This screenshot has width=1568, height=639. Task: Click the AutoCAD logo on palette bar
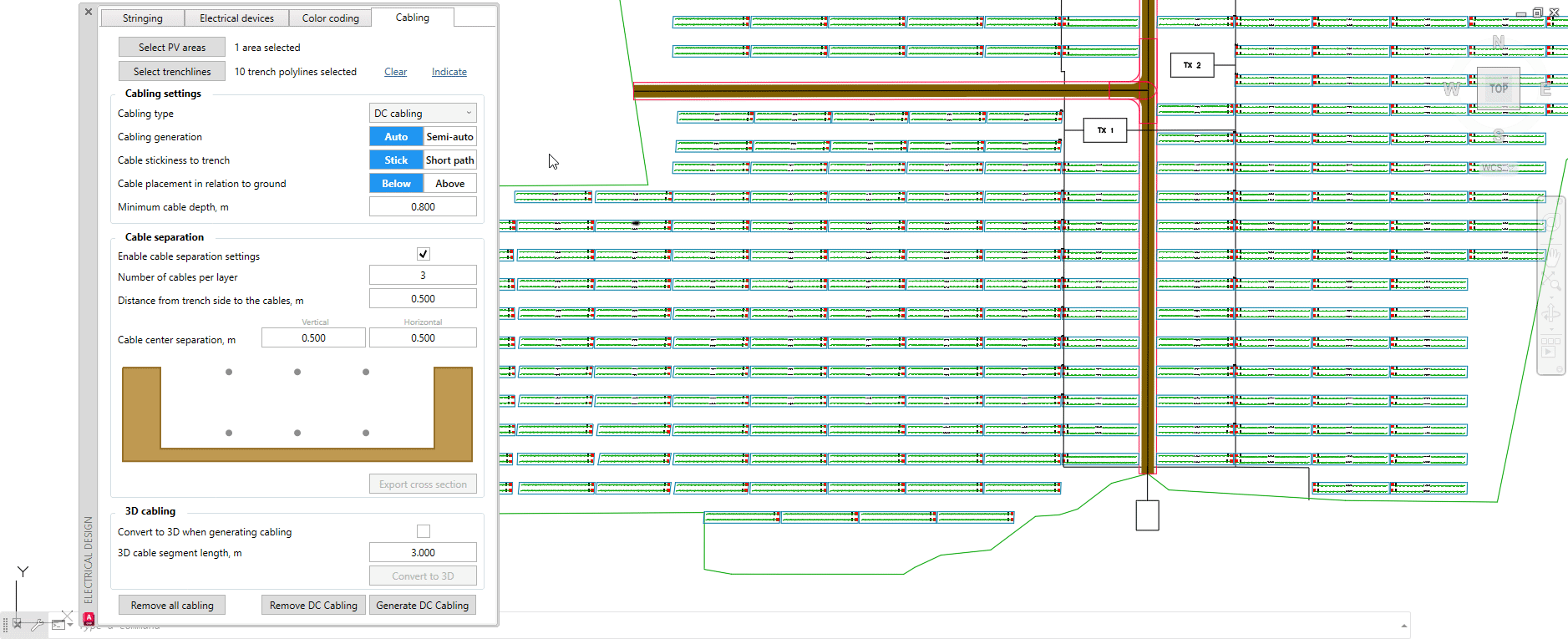(89, 619)
